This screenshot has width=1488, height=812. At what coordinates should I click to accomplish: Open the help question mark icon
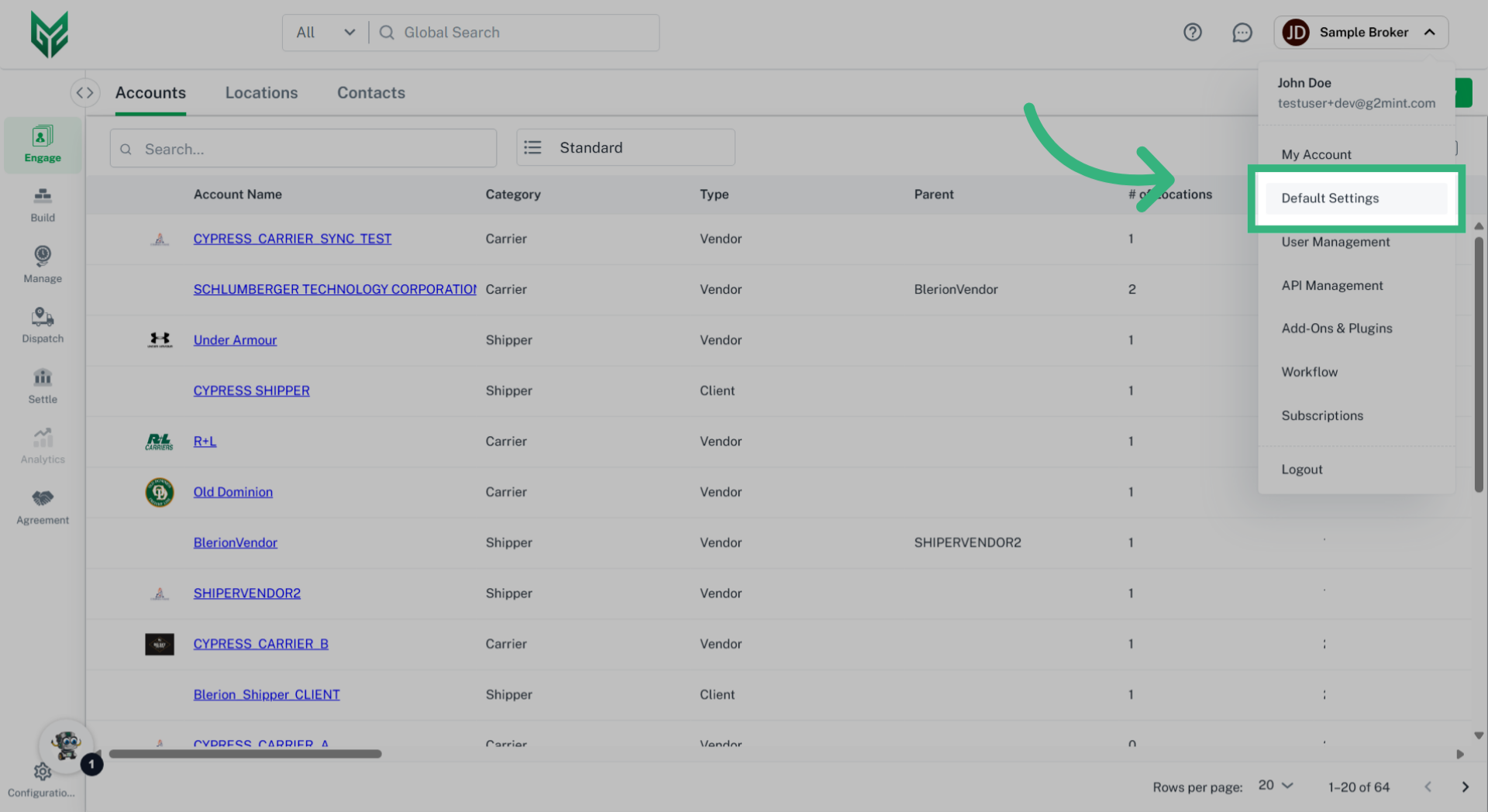coord(1193,32)
